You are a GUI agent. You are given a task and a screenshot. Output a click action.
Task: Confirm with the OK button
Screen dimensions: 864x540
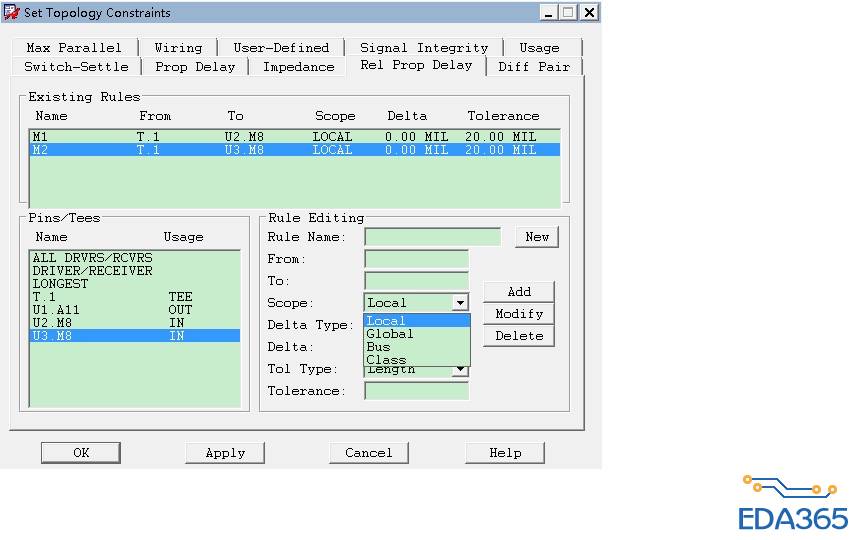(x=81, y=453)
